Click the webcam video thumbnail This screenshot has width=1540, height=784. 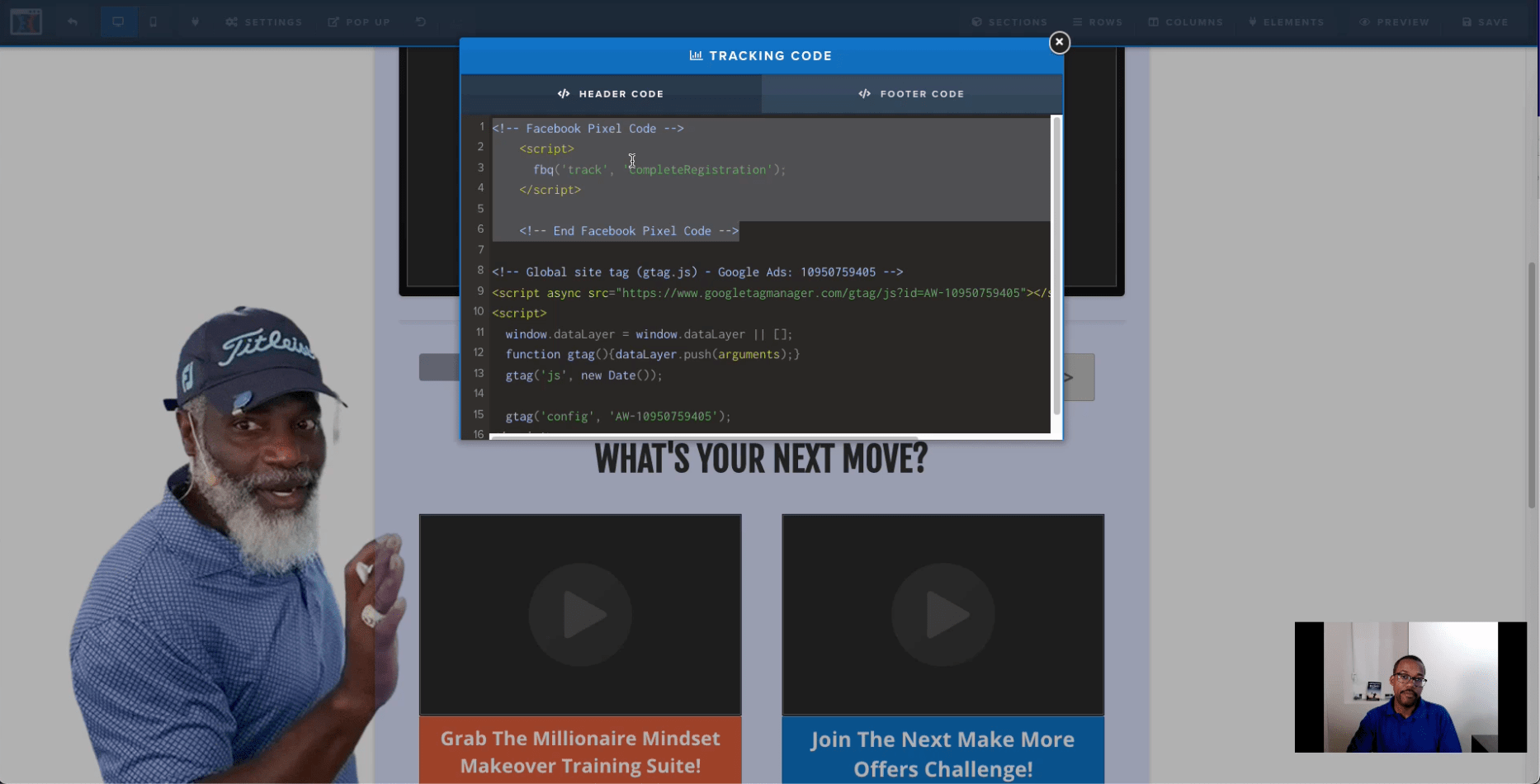tap(1410, 687)
